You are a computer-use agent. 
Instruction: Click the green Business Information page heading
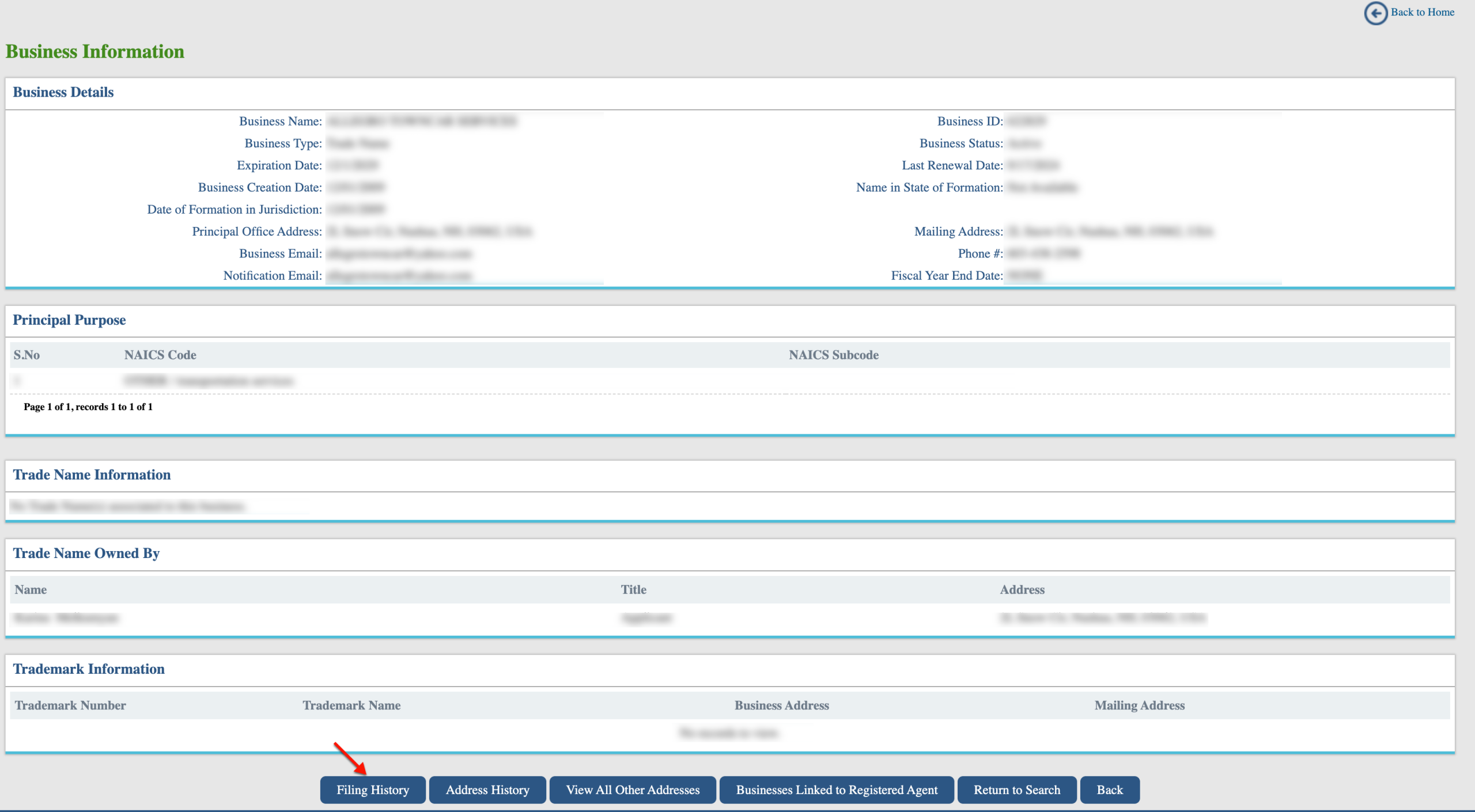point(95,51)
